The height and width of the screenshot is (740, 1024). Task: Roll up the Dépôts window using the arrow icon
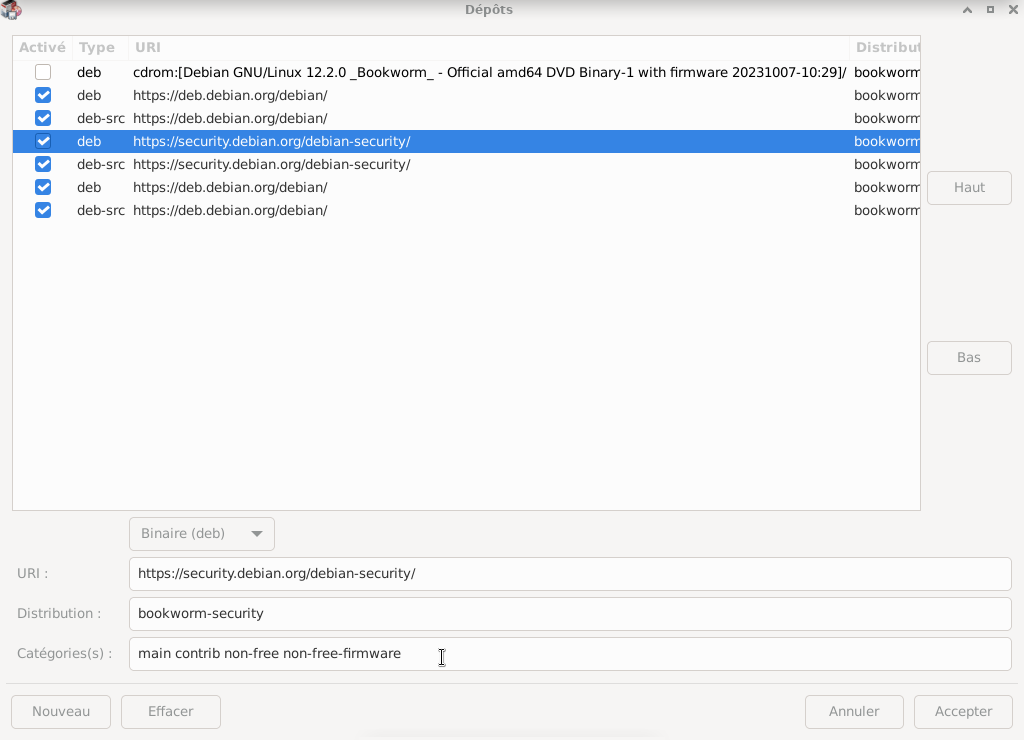coord(967,10)
